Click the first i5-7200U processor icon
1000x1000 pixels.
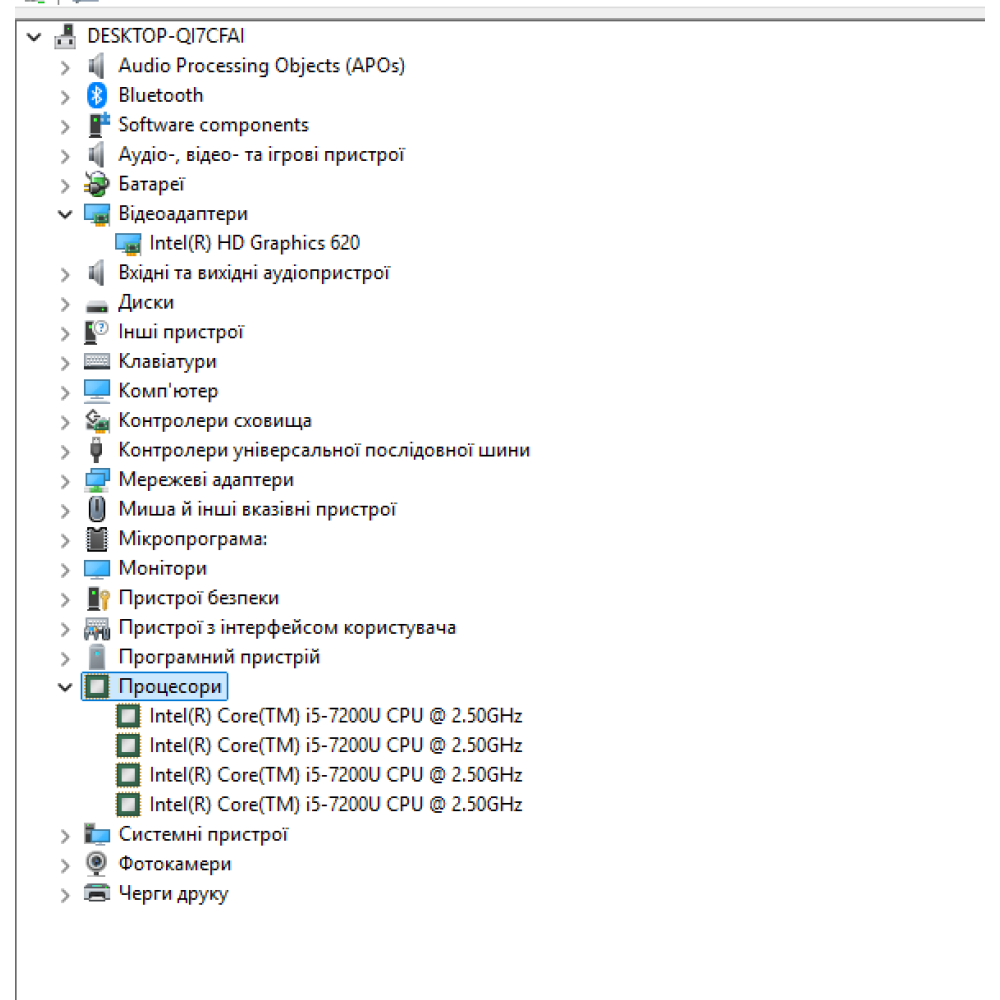(x=128, y=716)
